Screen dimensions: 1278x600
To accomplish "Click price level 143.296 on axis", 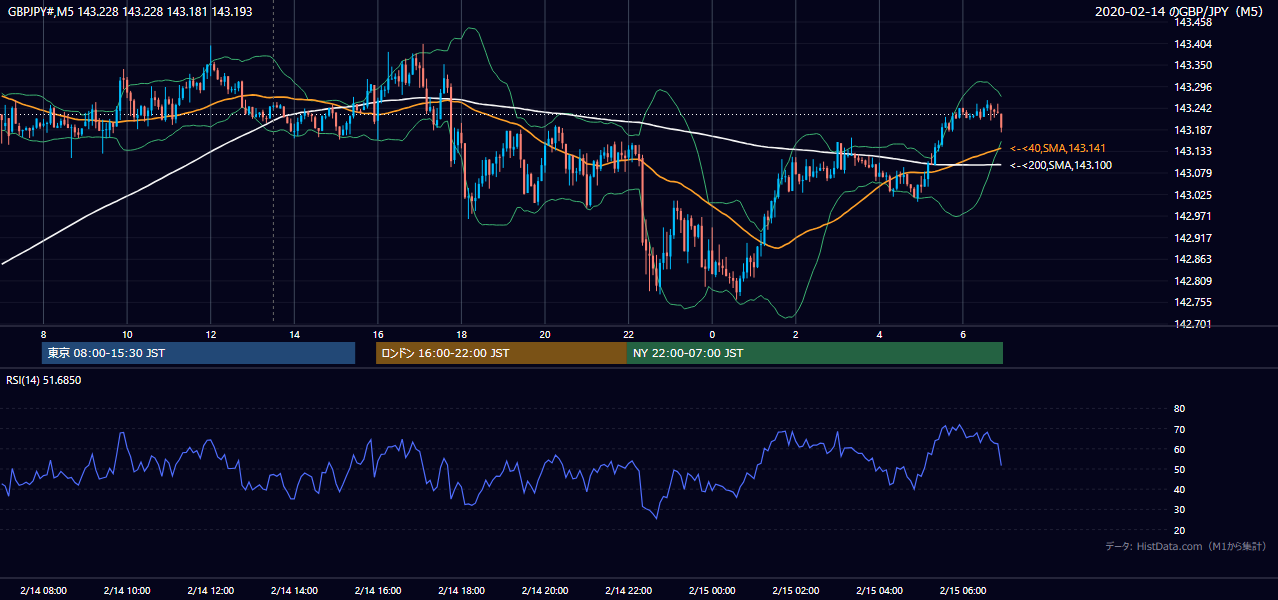I will pos(1192,87).
